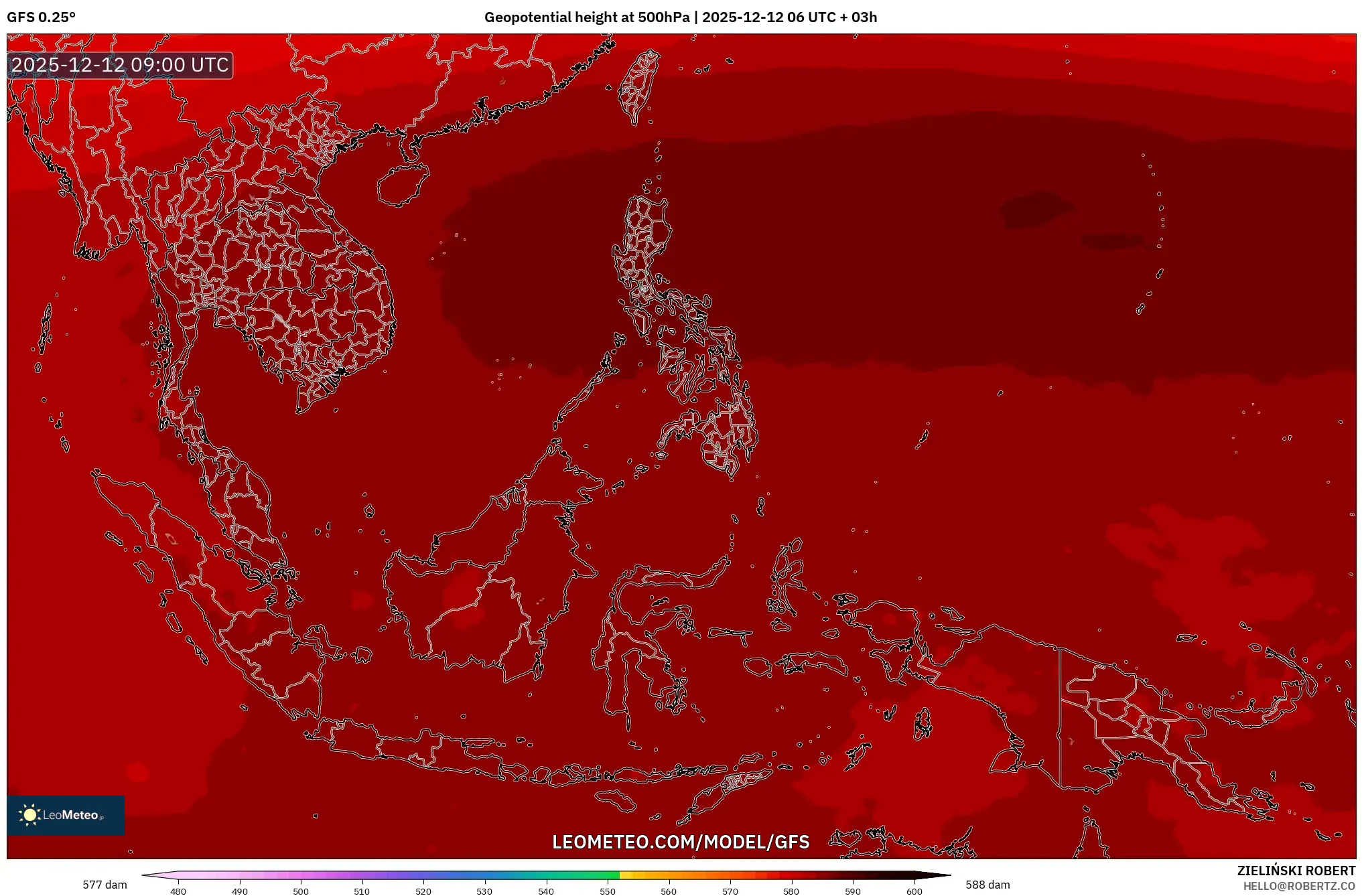Click the 580 value on the color scale
Viewport: 1362px width, 896px height.
point(791,891)
